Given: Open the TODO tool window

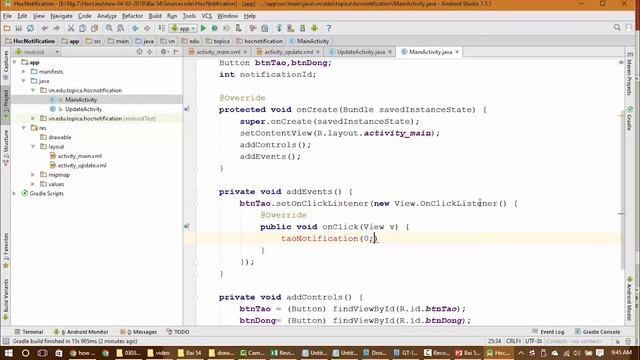Looking at the screenshot, I should pyautogui.click(x=178, y=332).
